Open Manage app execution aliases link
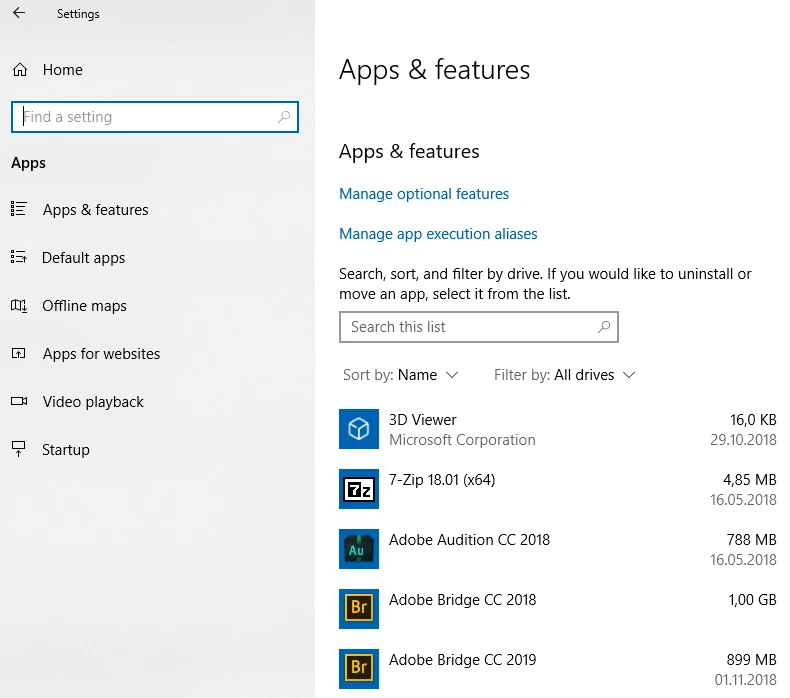Screen dimensions: 790x698 point(438,234)
